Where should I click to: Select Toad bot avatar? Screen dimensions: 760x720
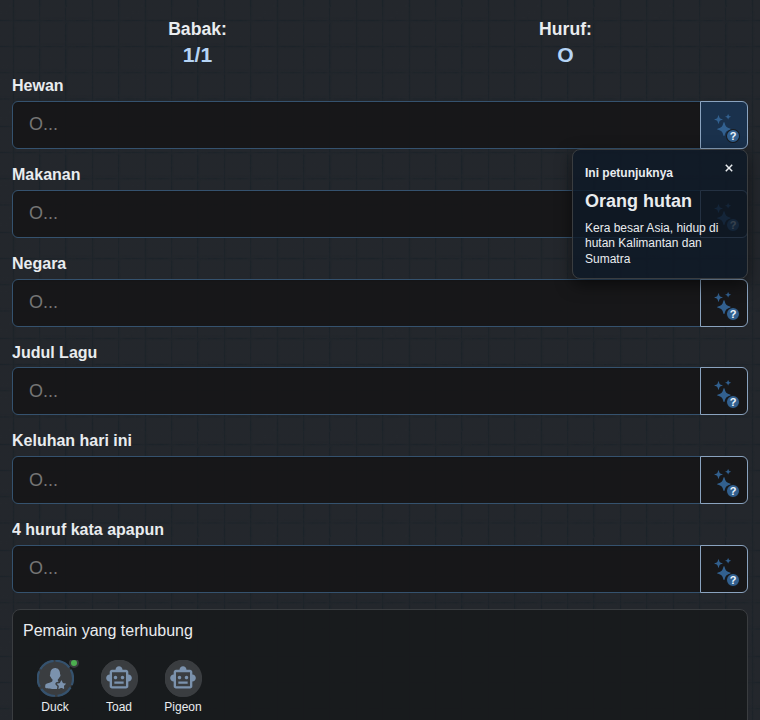click(119, 678)
